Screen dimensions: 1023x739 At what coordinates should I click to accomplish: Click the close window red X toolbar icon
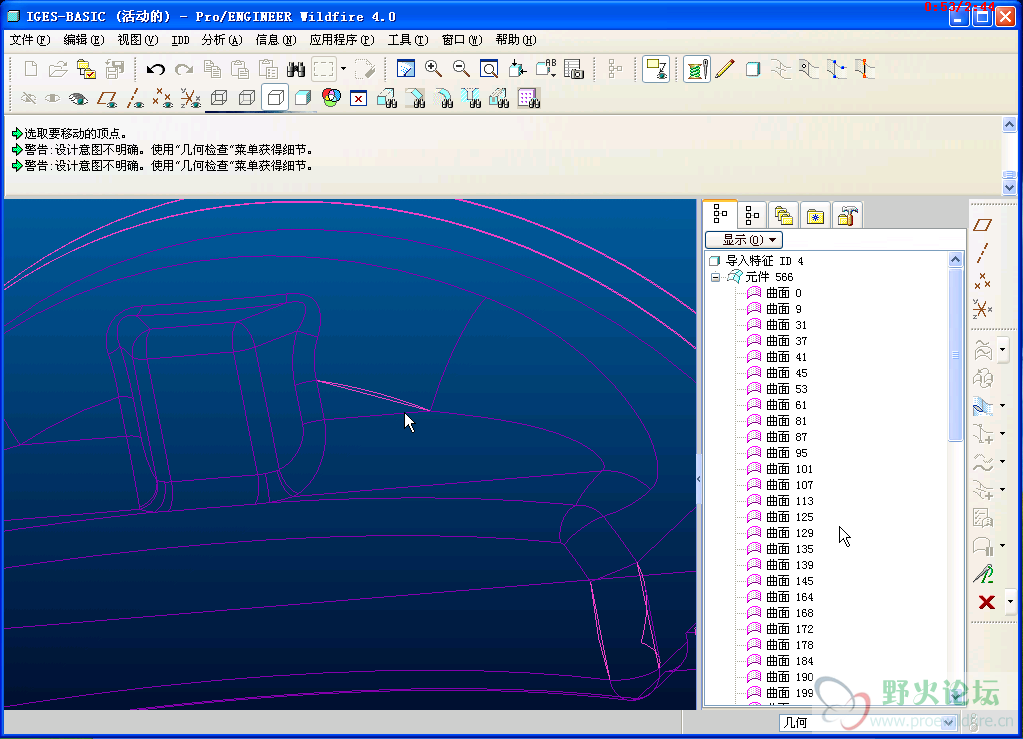point(358,98)
